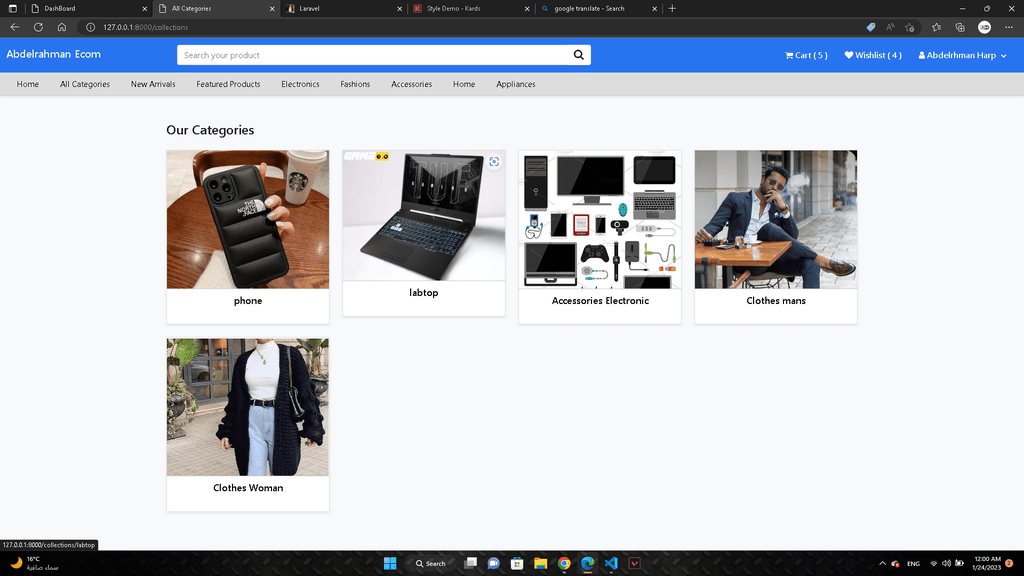1024x576 pixels.
Task: Click the weather widget on the taskbar
Action: coord(35,563)
